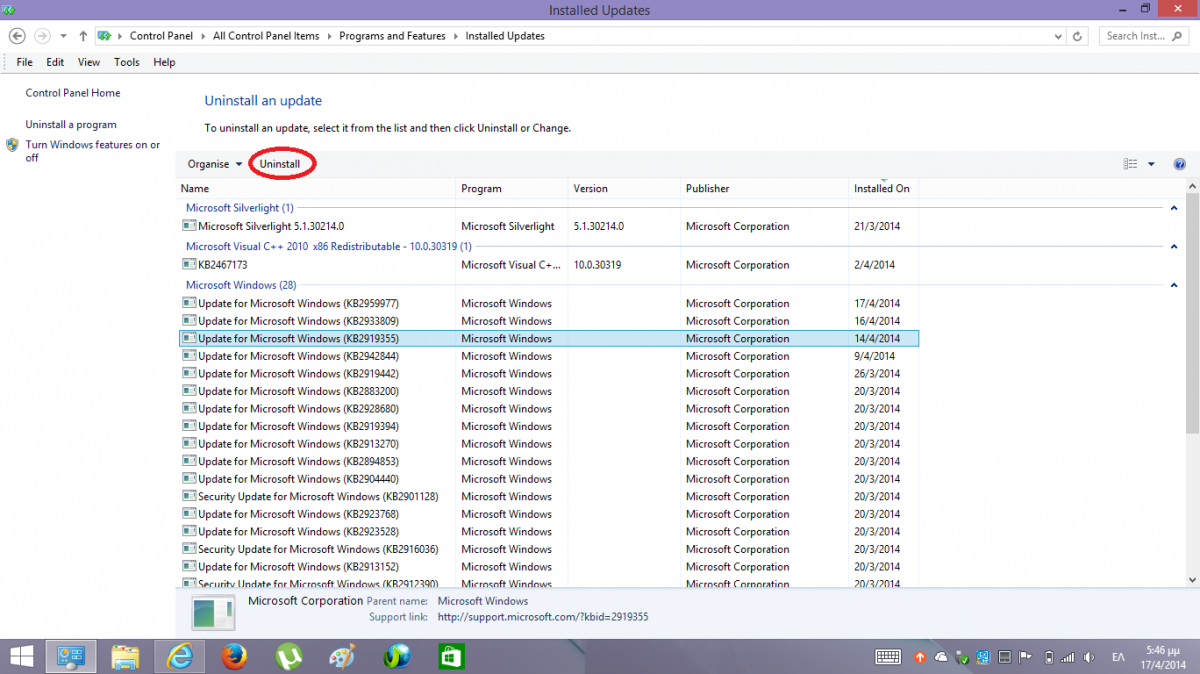This screenshot has height=674, width=1200.
Task: Select Update for Microsoft Windows (KB2933809)
Action: click(548, 321)
